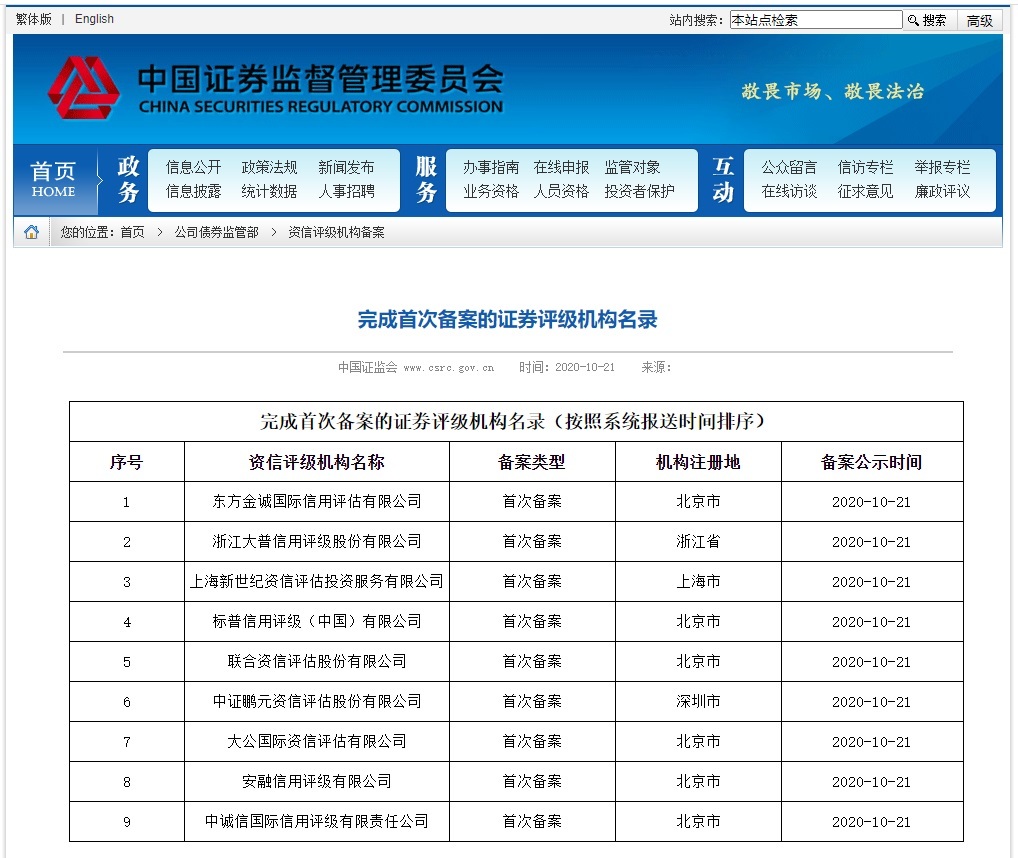Open 投资者保护 menu item
Viewport: 1018px width, 858px height.
click(x=639, y=191)
